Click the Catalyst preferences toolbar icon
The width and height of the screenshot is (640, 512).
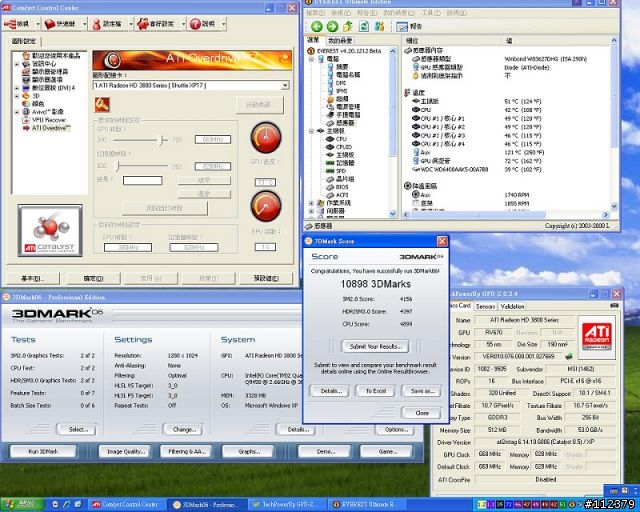click(143, 24)
